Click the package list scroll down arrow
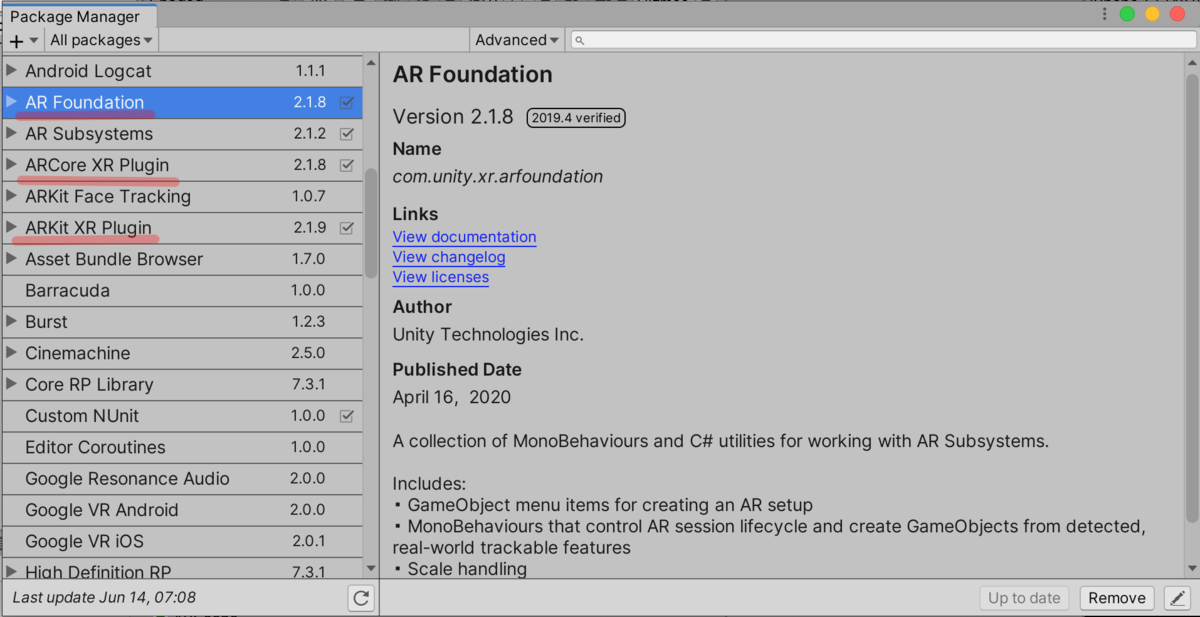 click(x=371, y=569)
